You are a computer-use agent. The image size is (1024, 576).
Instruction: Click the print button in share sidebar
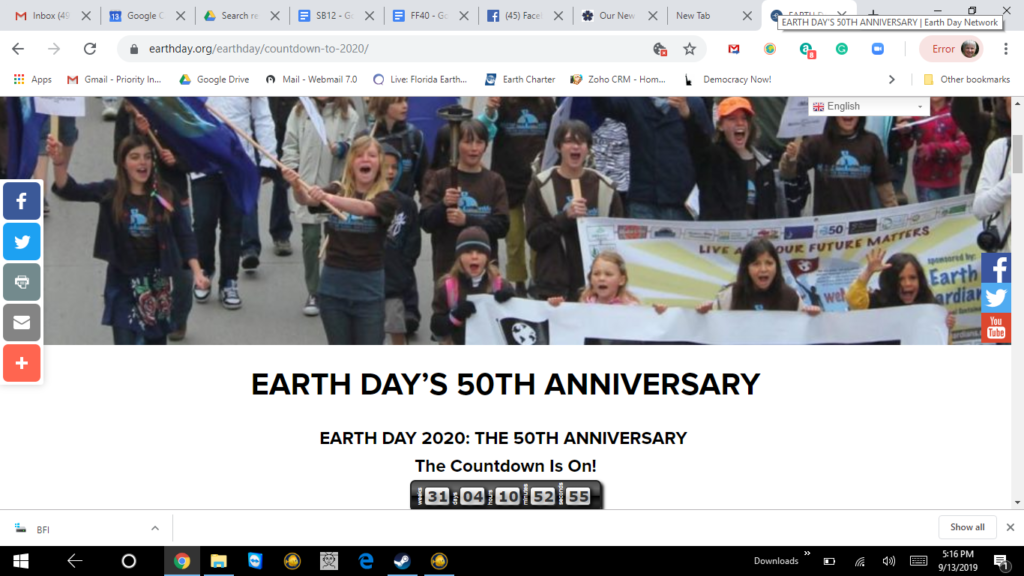pyautogui.click(x=22, y=282)
